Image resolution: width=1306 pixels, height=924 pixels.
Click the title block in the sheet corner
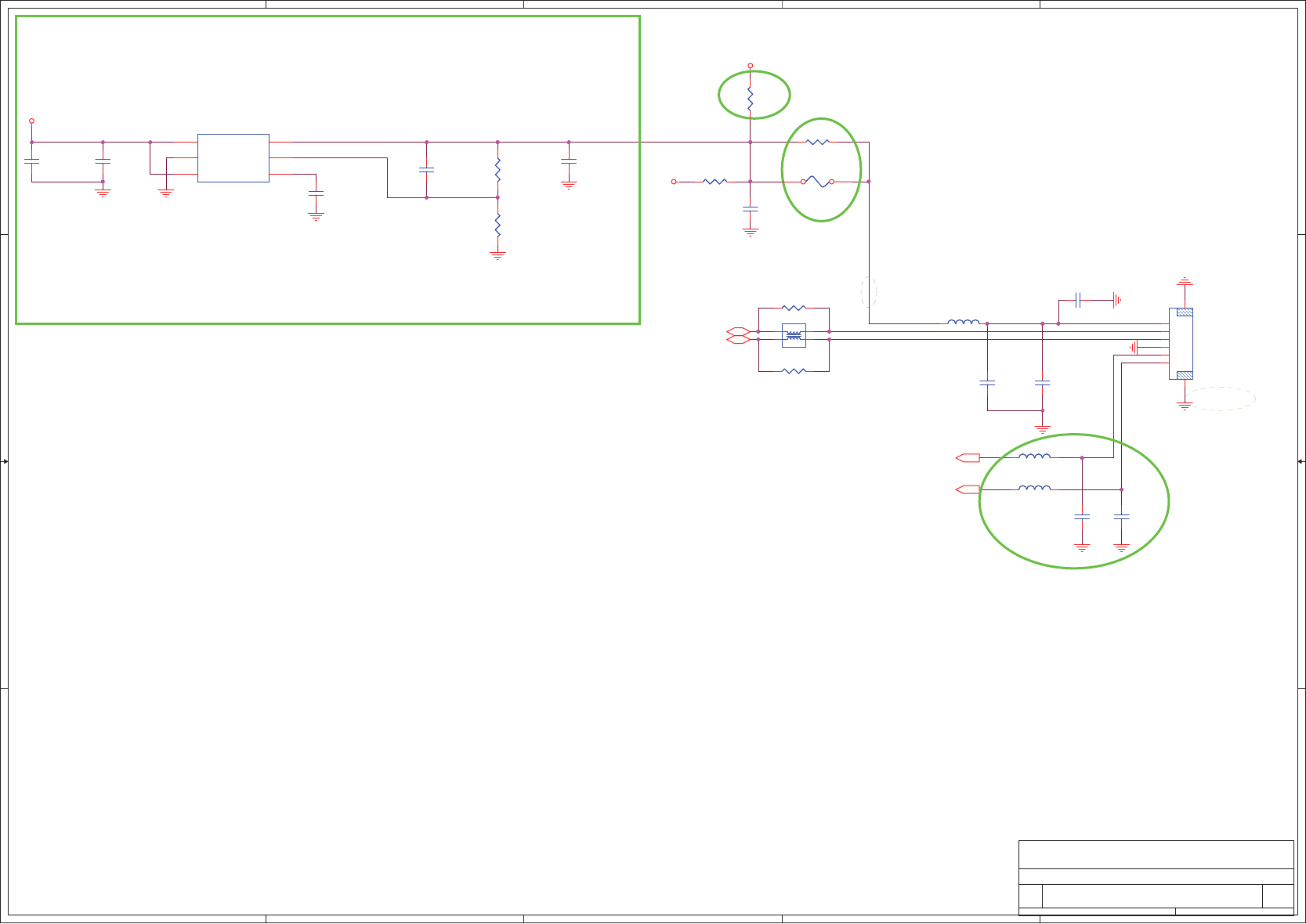1156,878
